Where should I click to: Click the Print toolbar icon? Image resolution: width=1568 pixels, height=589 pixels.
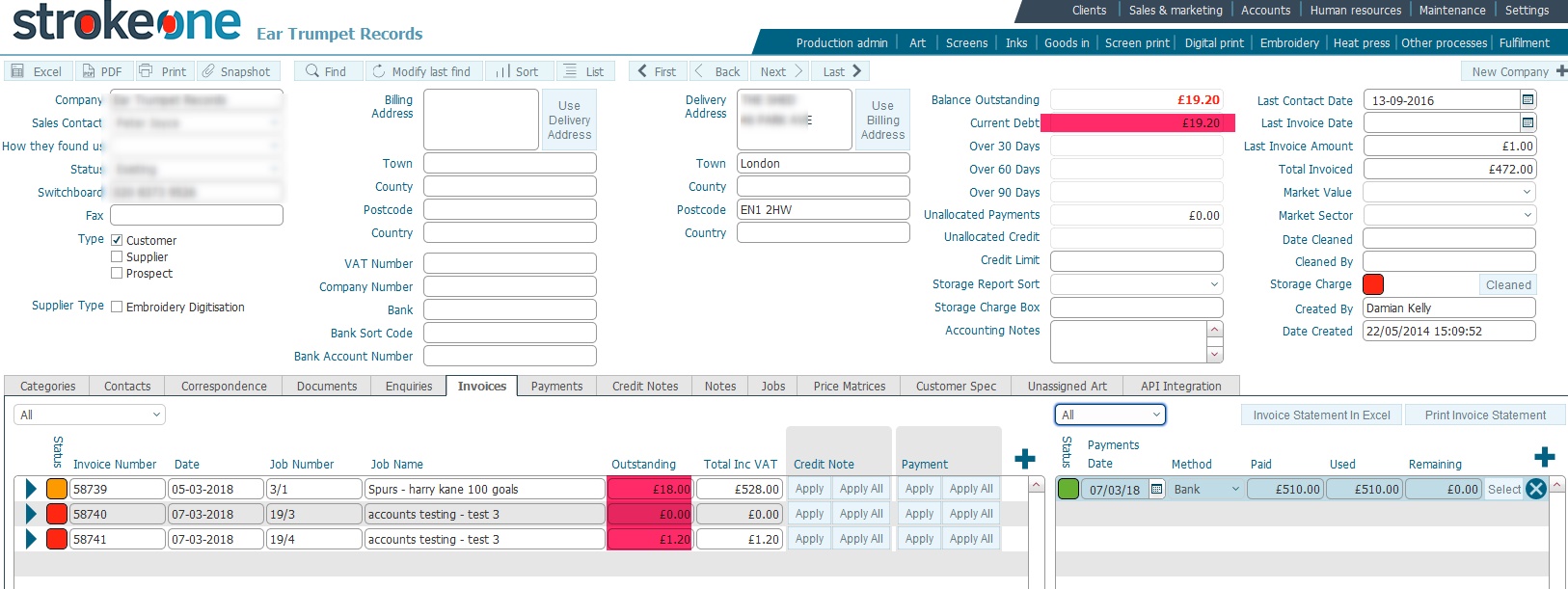pyautogui.click(x=146, y=71)
